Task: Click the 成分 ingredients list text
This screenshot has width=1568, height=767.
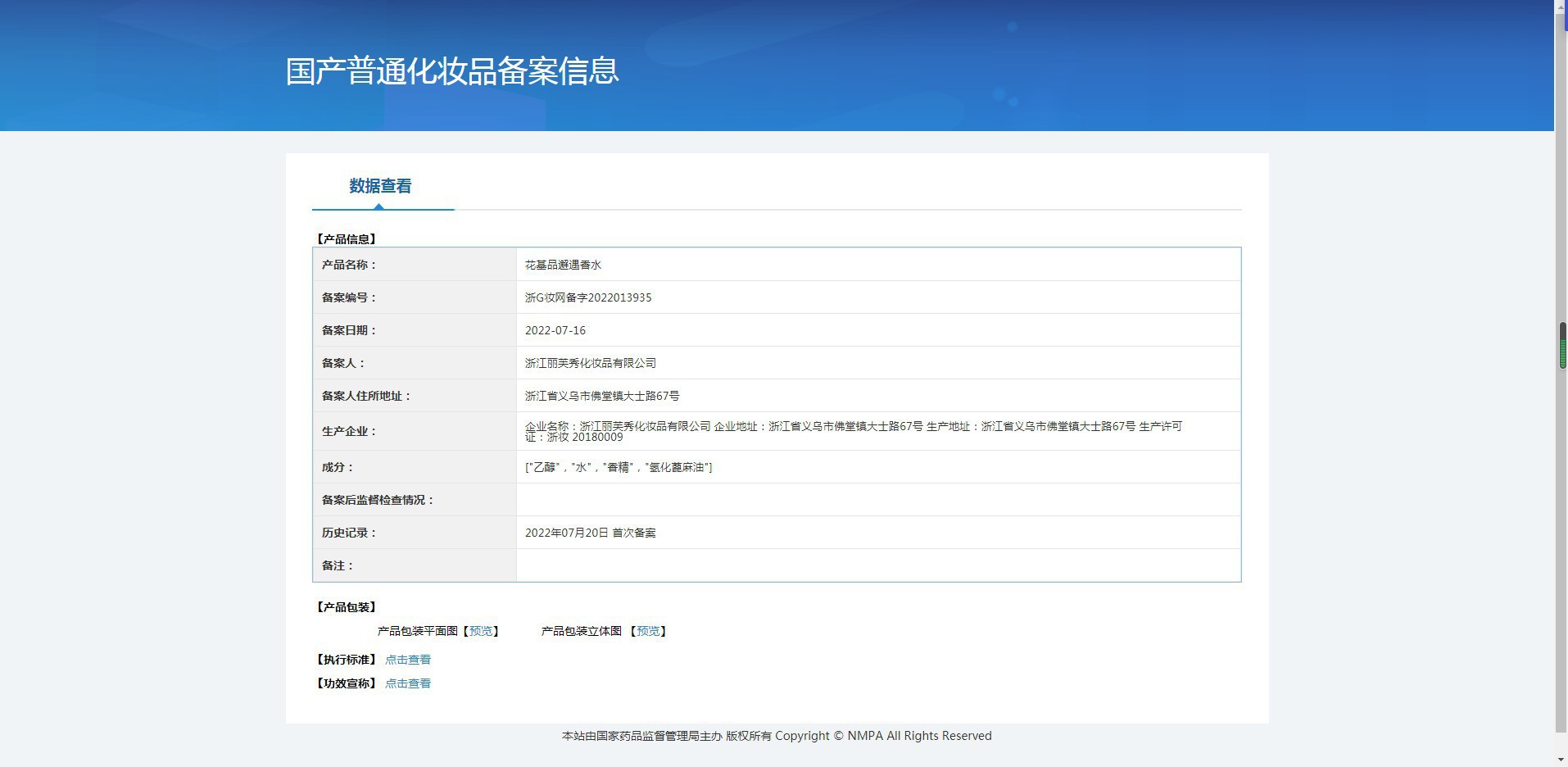Action: pyautogui.click(x=619, y=467)
